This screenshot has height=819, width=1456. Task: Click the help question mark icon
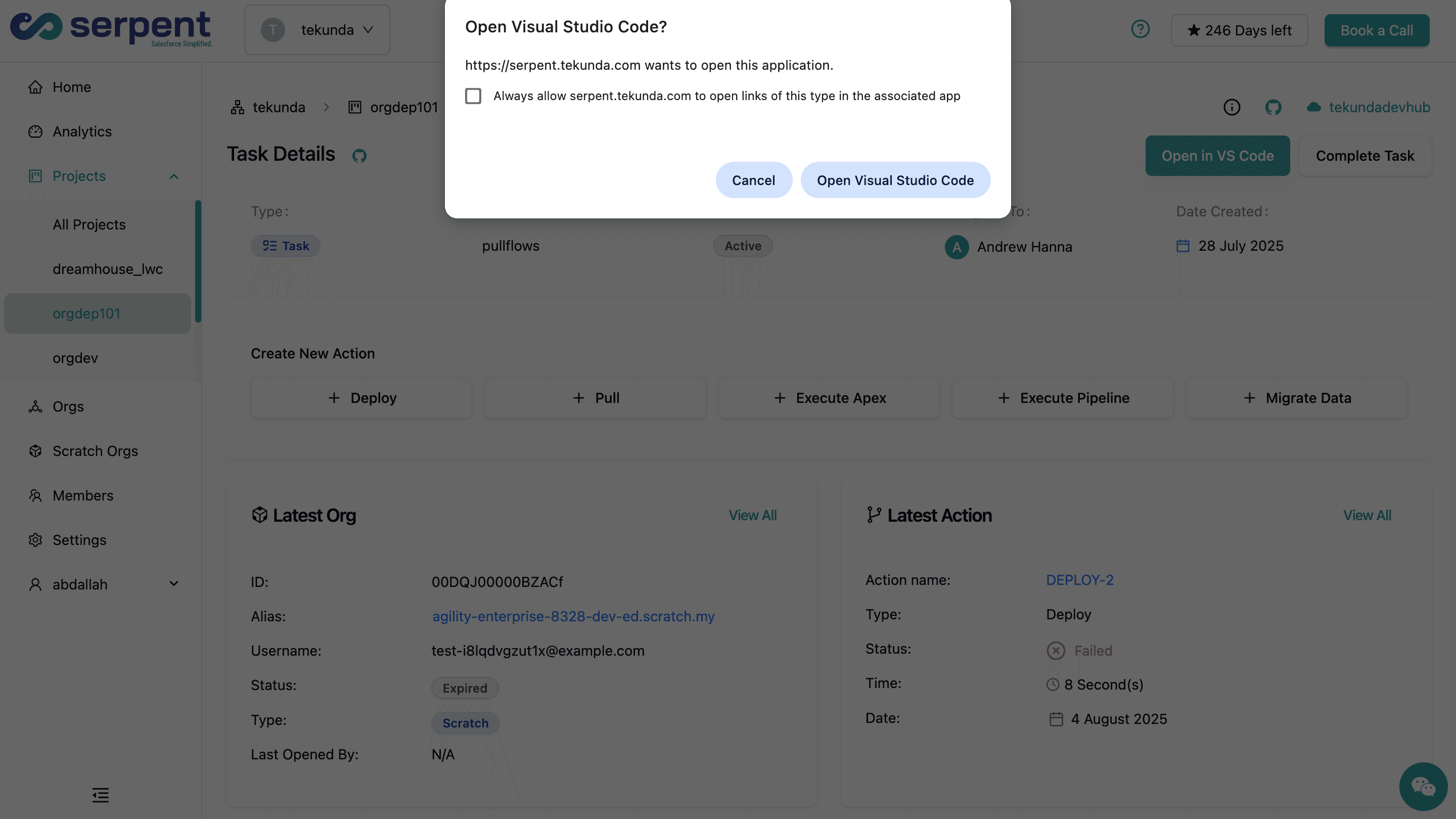click(1140, 29)
